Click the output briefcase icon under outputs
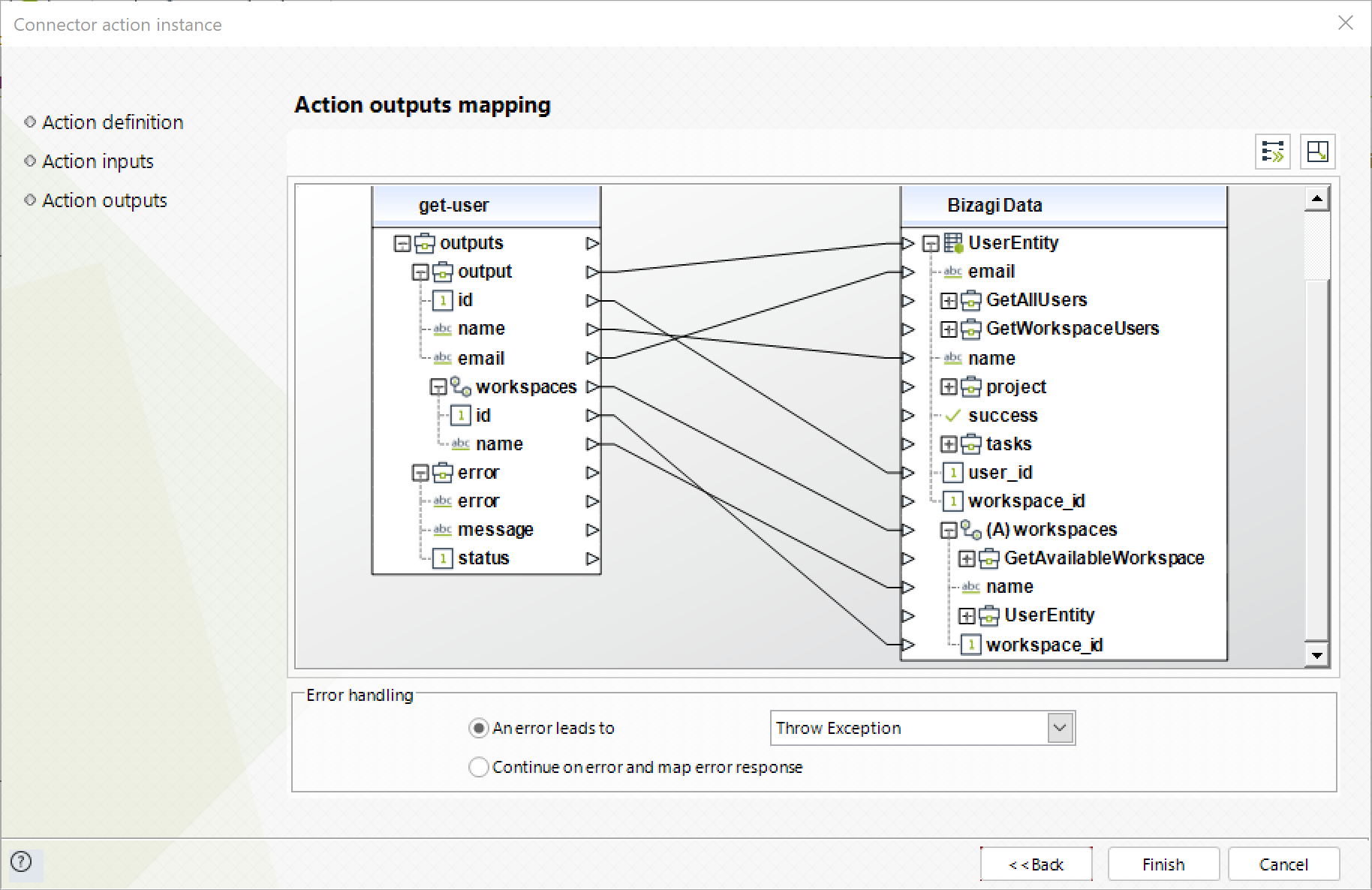Screen dimensions: 1372x890 443,272
